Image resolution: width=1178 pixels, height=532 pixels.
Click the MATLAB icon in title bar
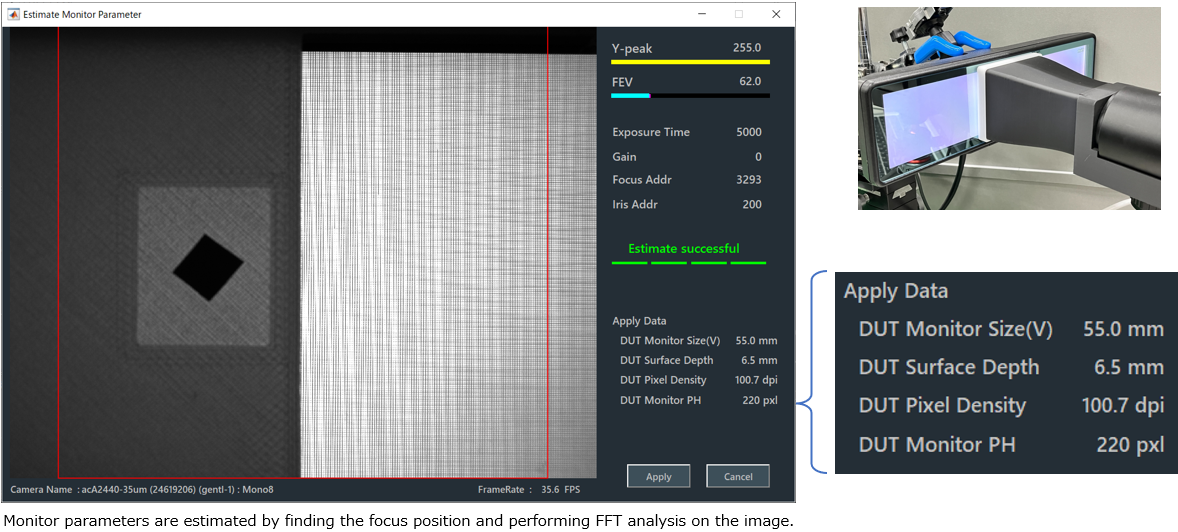(x=14, y=14)
